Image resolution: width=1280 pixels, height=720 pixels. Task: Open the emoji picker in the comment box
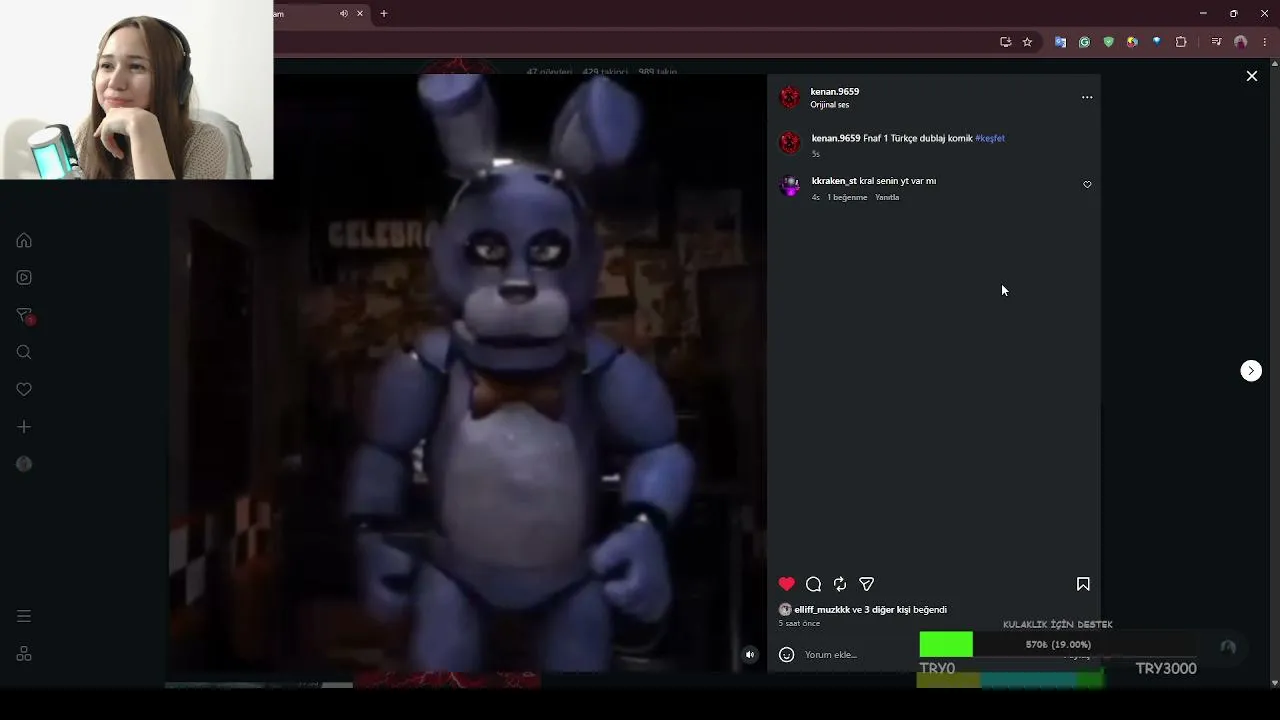(787, 655)
